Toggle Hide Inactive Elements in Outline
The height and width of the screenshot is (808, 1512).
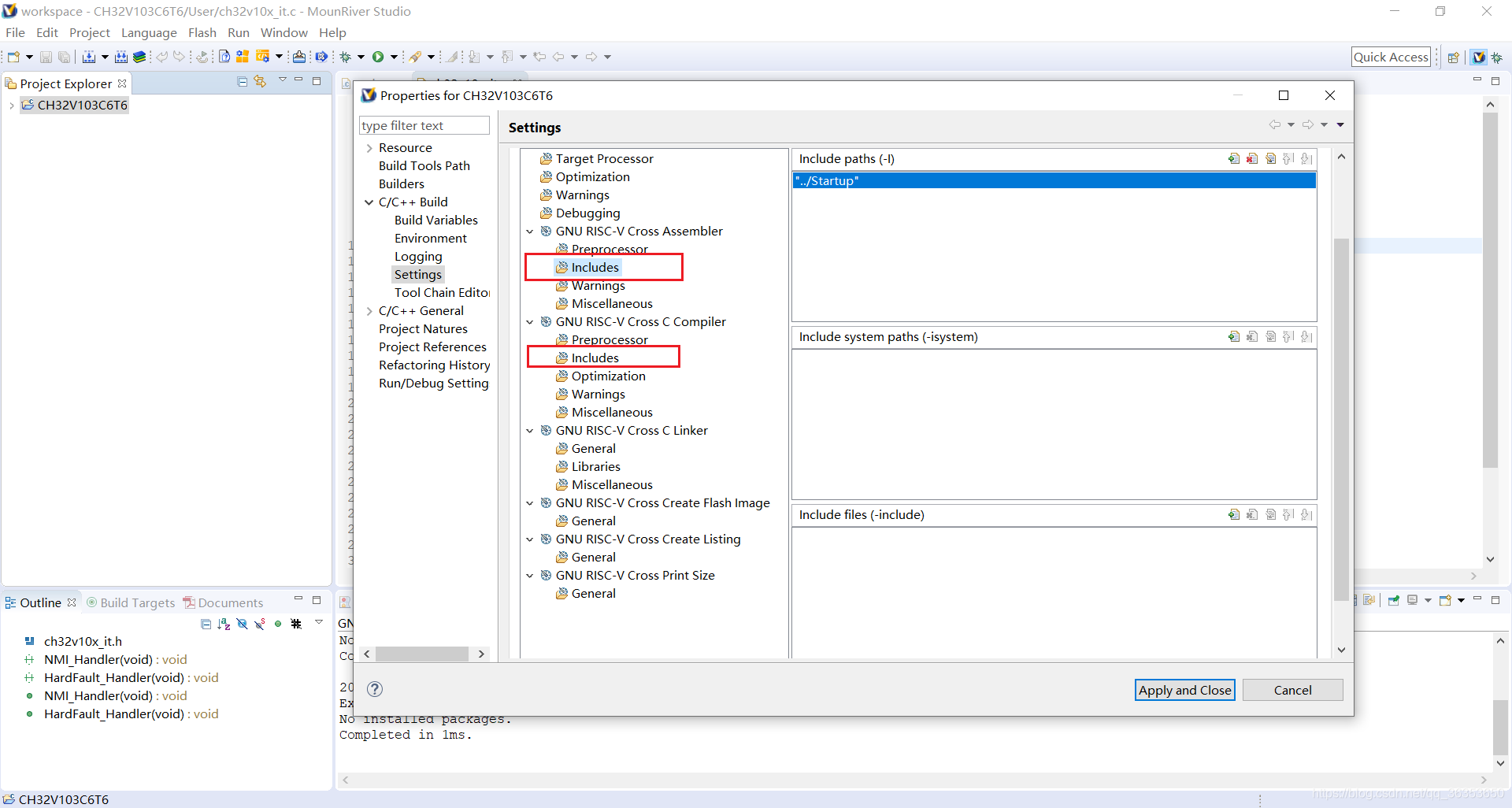pyautogui.click(x=296, y=624)
